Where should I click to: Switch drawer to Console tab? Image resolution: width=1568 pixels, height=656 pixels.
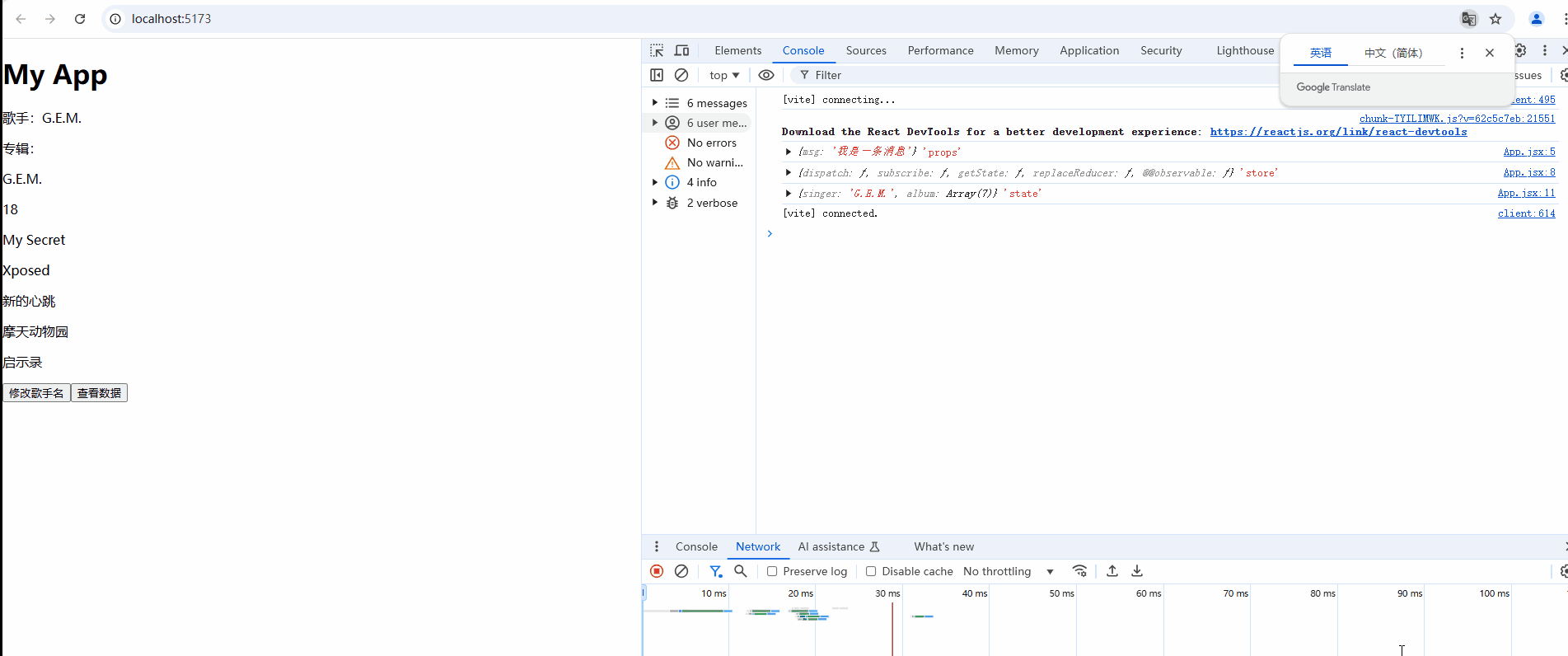point(696,546)
